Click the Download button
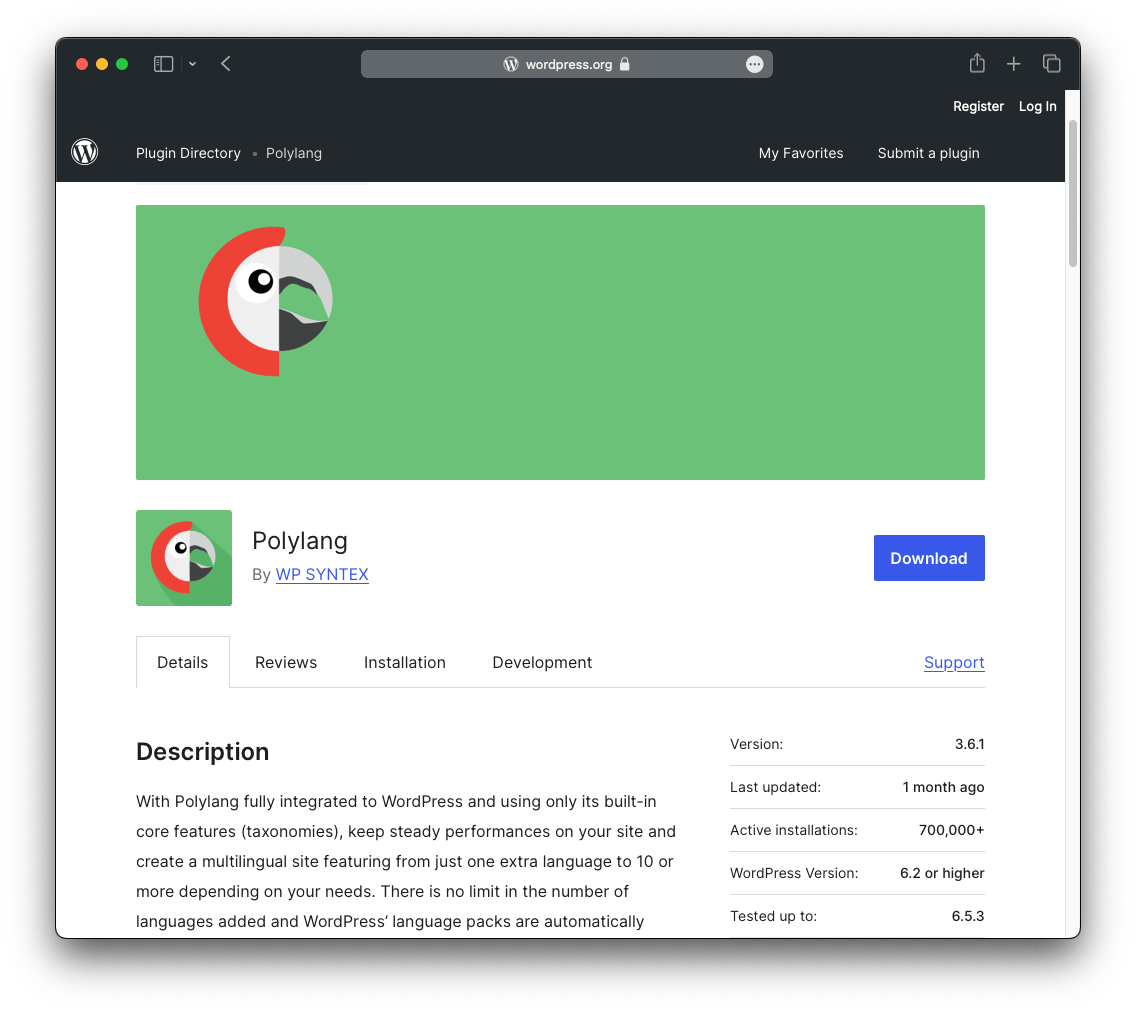Viewport: 1136px width, 1012px height. tap(929, 558)
